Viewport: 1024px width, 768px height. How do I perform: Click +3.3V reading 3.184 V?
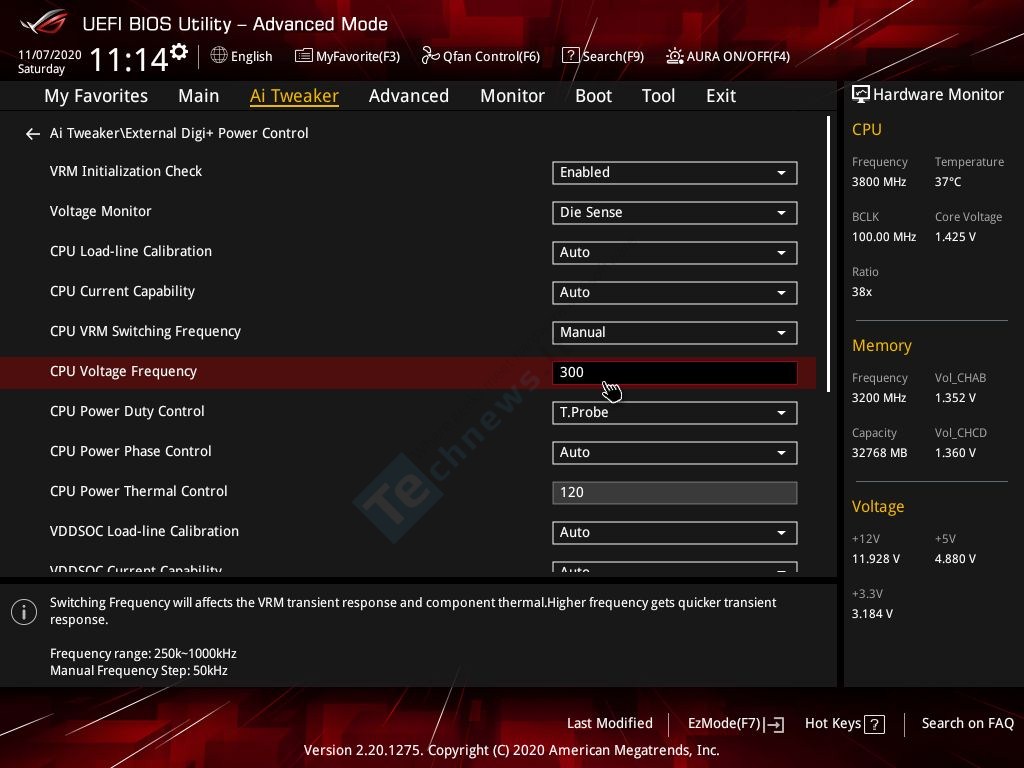click(872, 614)
